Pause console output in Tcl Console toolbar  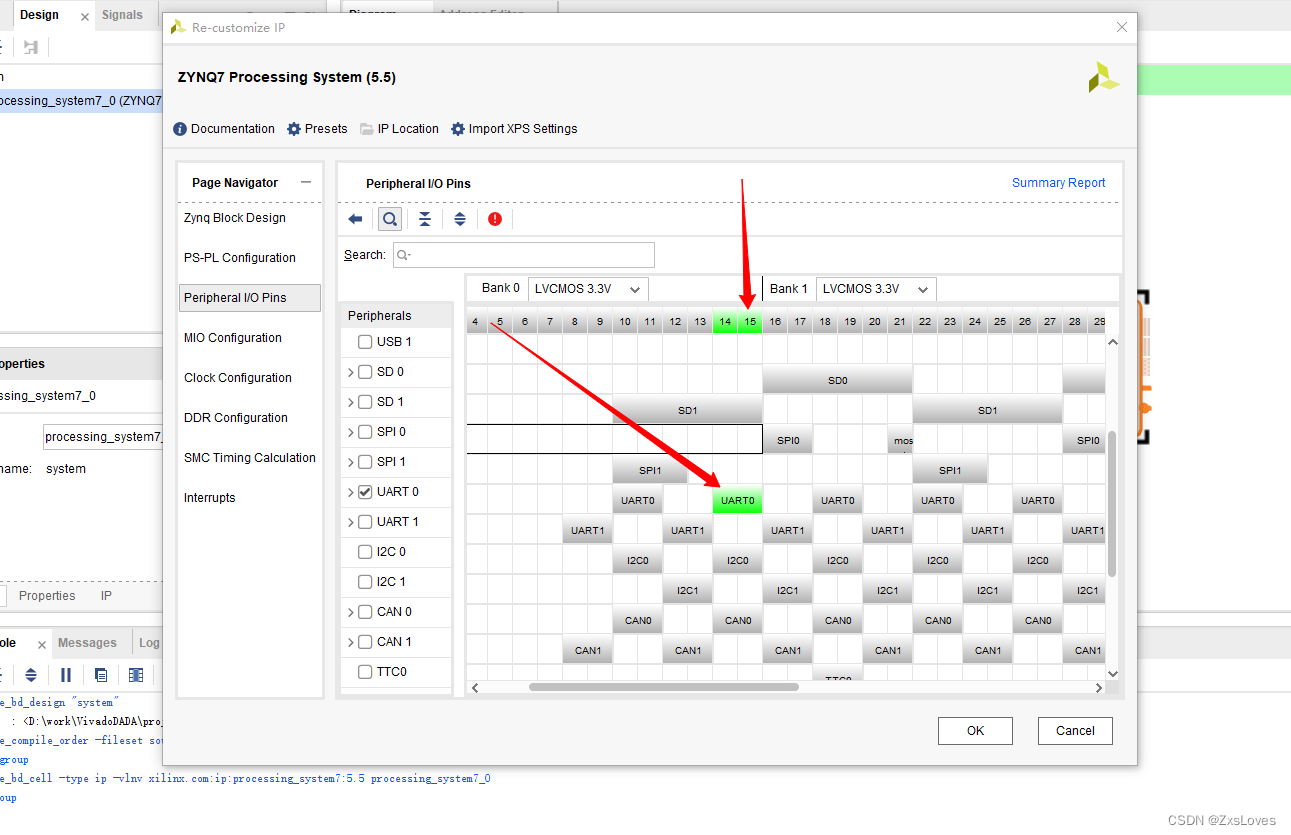[66, 675]
